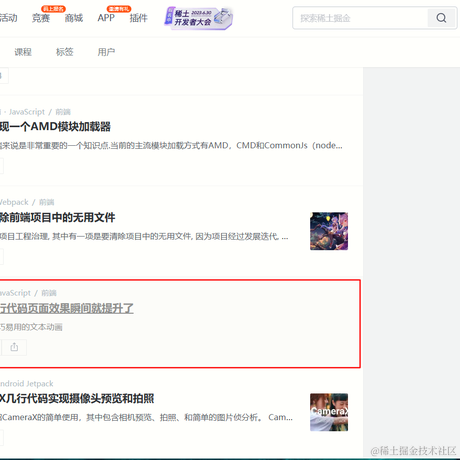Open the 插件 nav item
The height and width of the screenshot is (460, 460).
pos(138,18)
